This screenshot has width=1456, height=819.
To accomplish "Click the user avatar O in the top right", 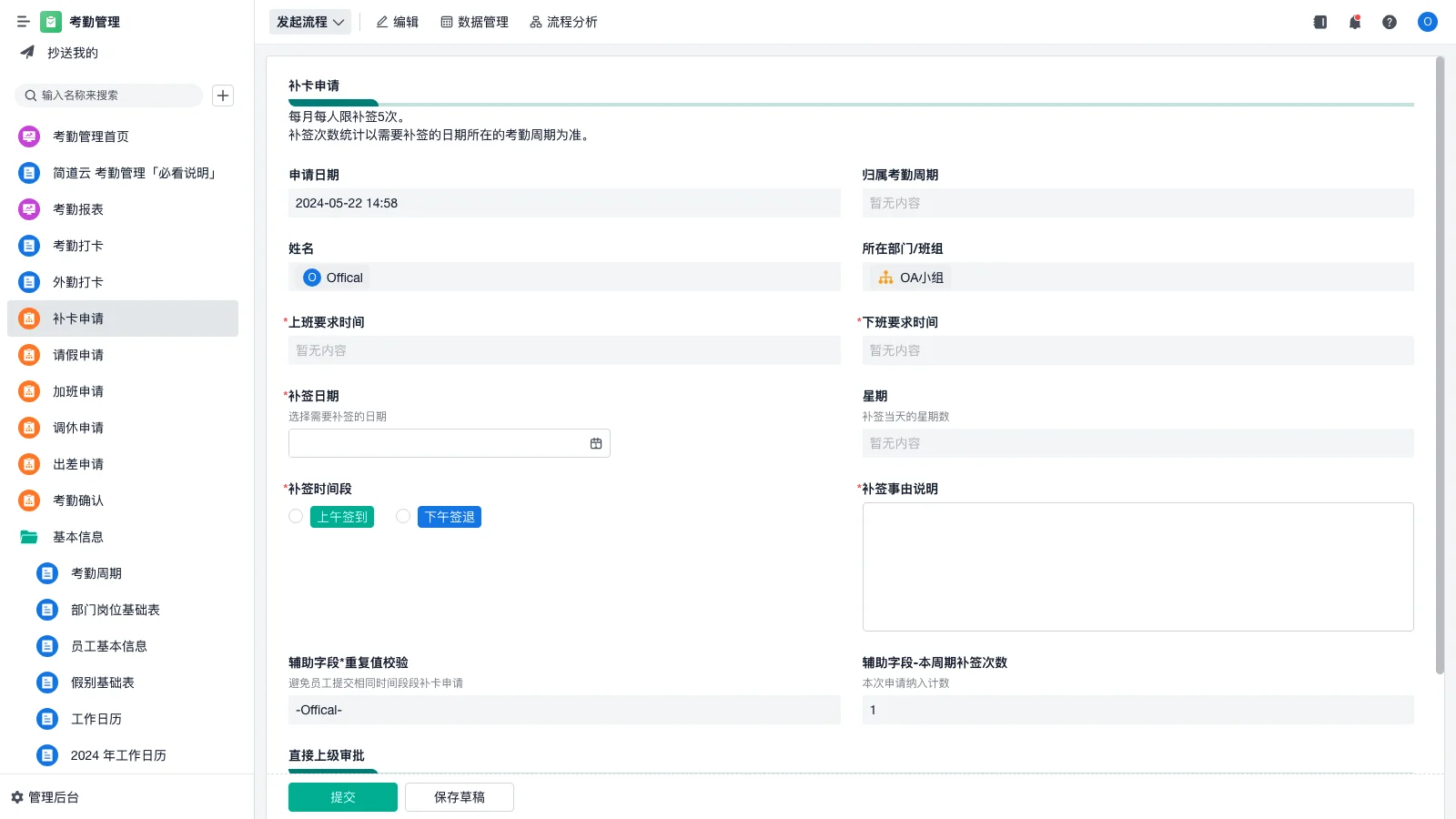I will click(x=1427, y=22).
